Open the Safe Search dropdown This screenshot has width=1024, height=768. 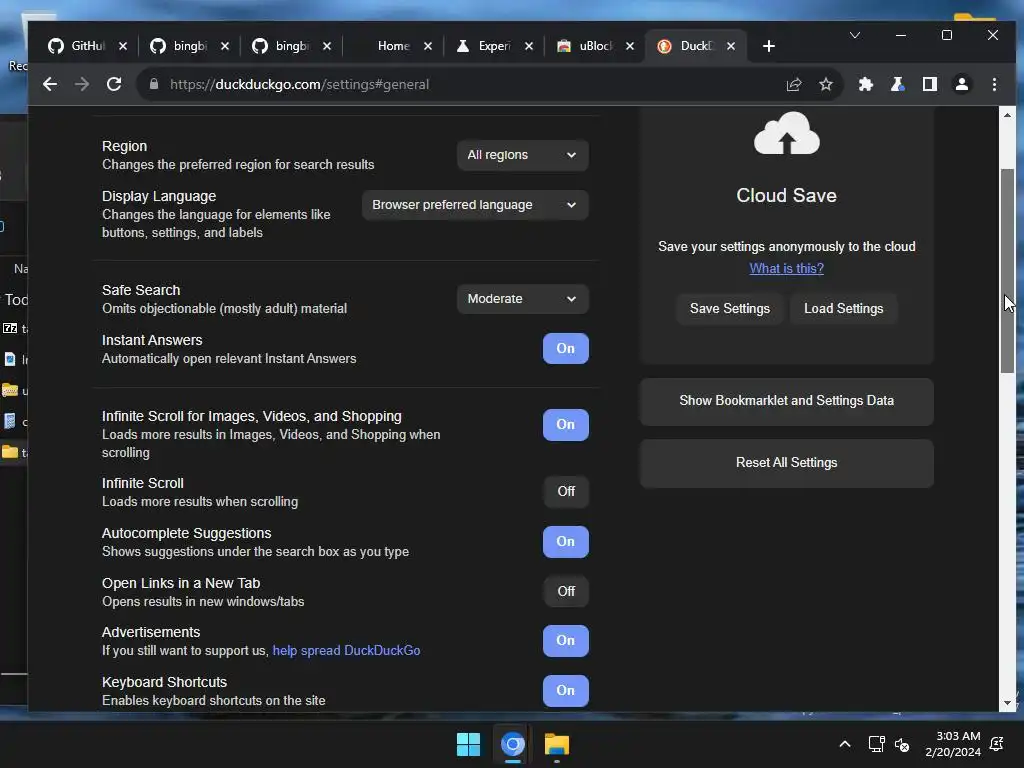pyautogui.click(x=522, y=299)
